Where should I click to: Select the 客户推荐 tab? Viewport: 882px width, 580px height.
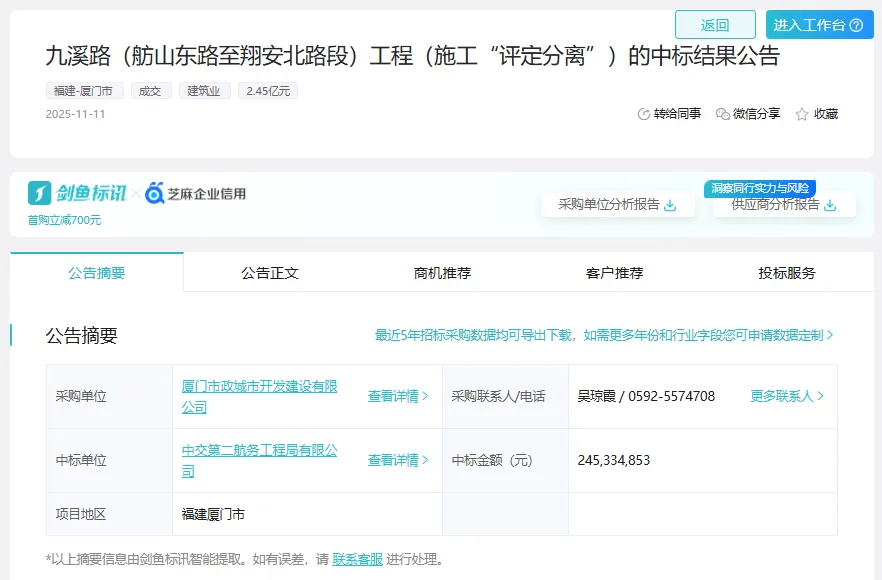click(x=614, y=272)
